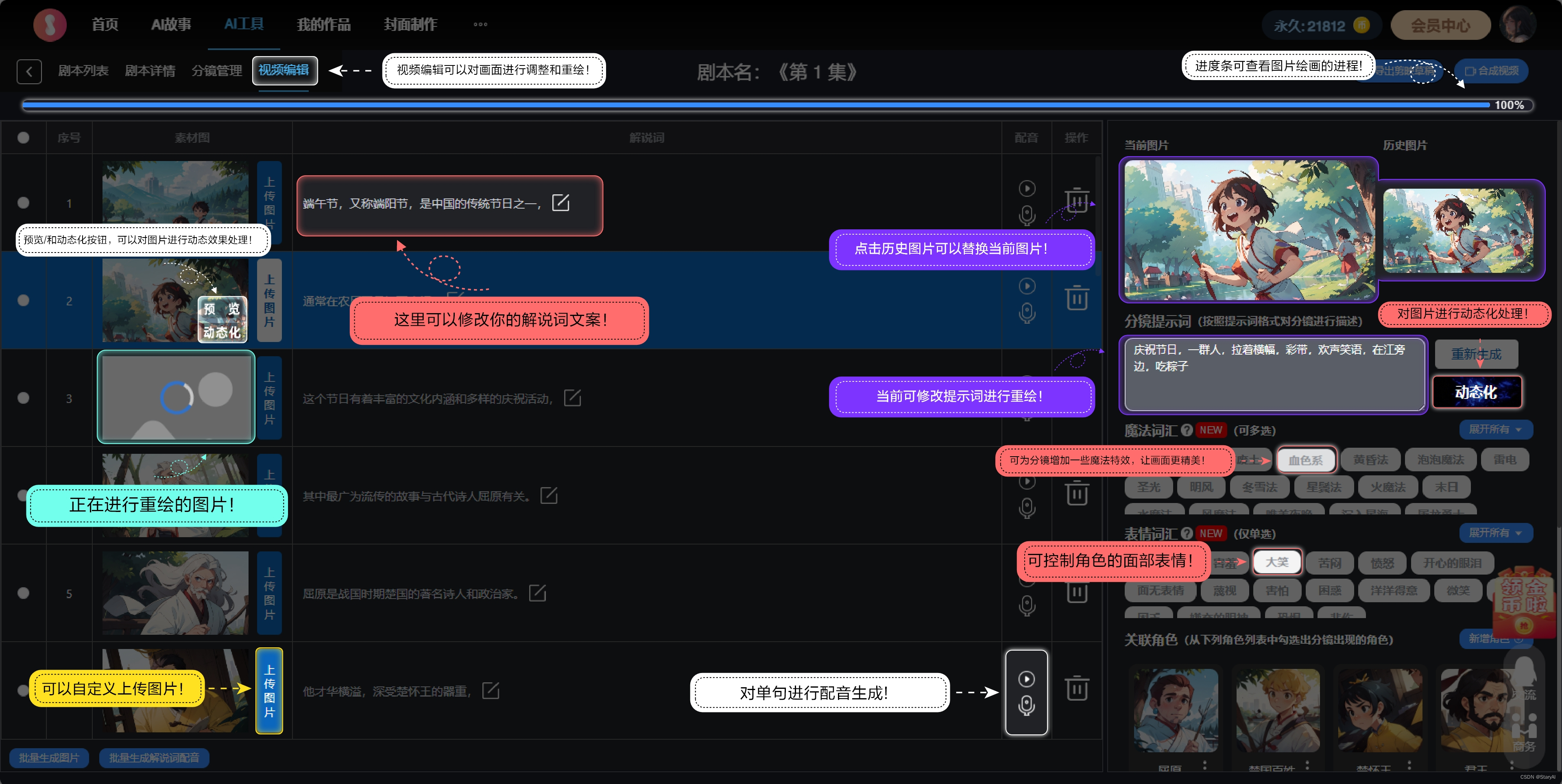
Task: Toggle the select-all circle in the table header
Action: click(24, 137)
